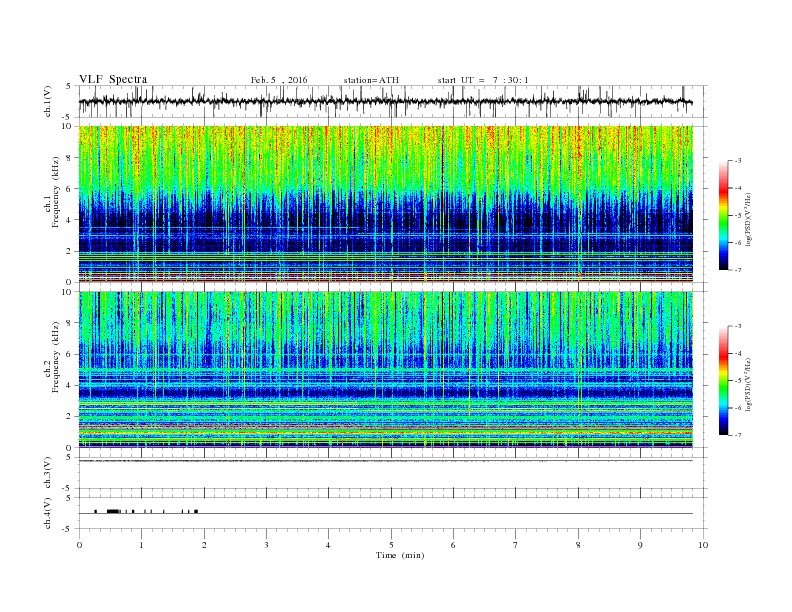
Task: Click the "-7" tick on ch.2 color bar
Action: point(738,435)
